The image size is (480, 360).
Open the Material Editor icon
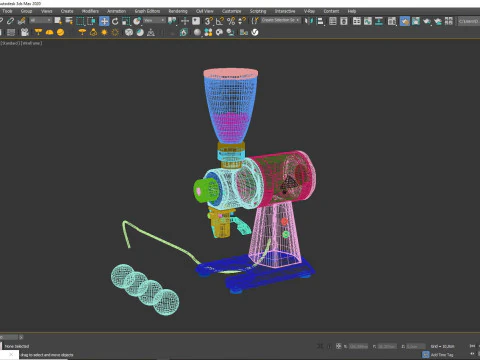(392, 21)
